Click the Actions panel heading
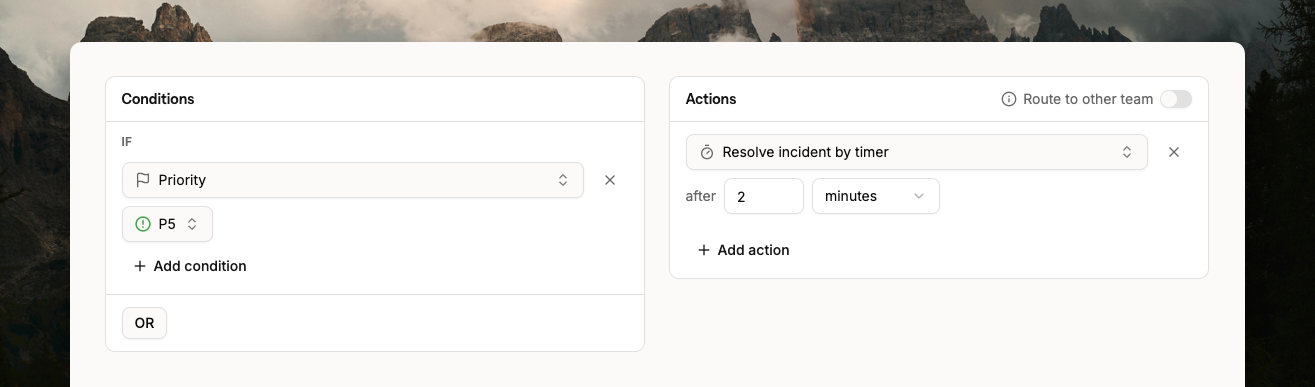The width and height of the screenshot is (1315, 387). coord(711,99)
